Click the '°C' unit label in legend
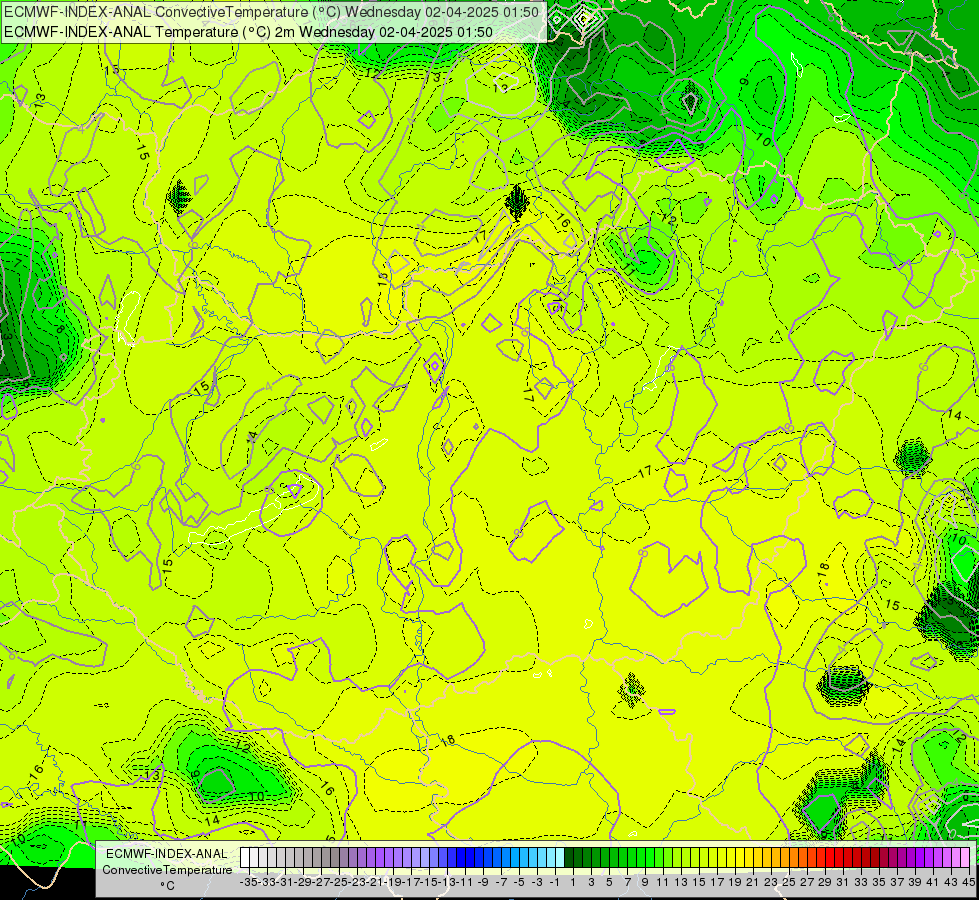This screenshot has height=900, width=979. coord(167,886)
